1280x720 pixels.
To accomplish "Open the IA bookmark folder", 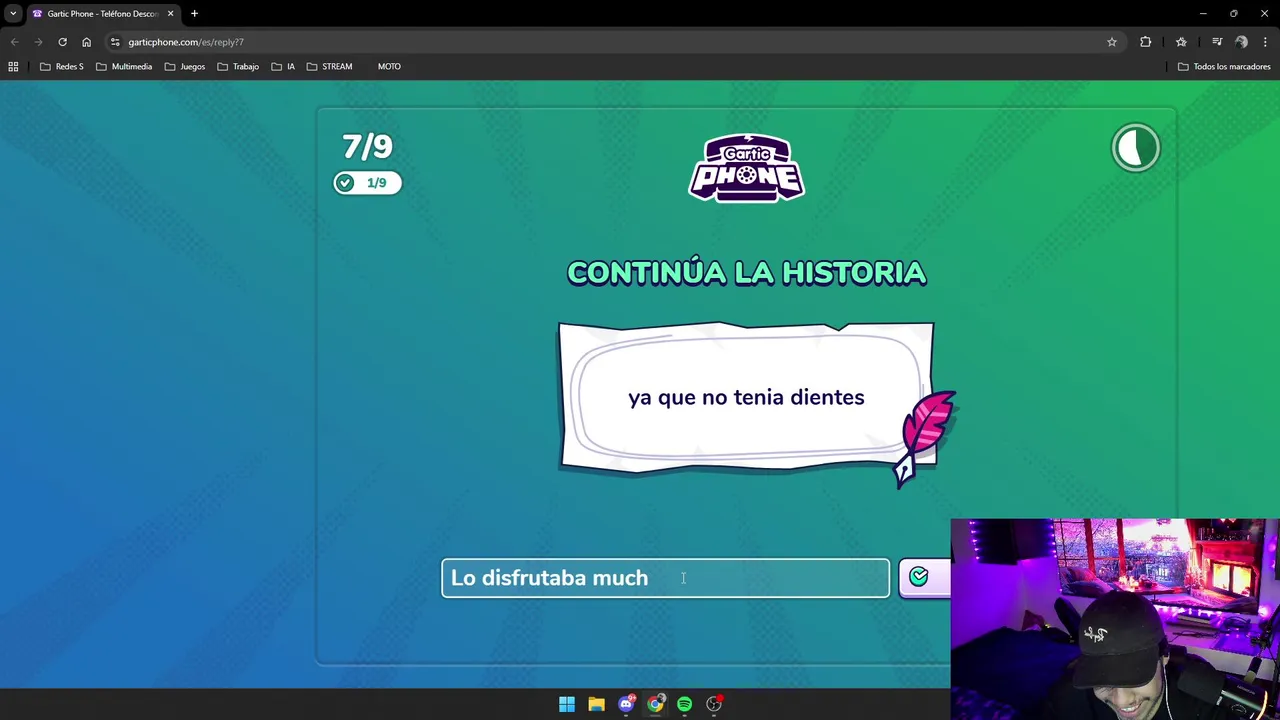I will tap(283, 67).
